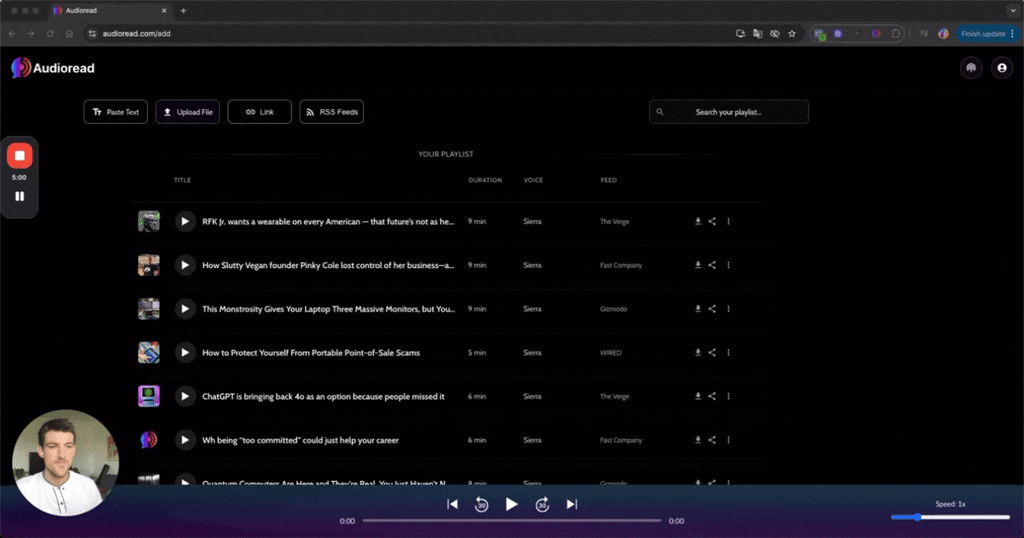The height and width of the screenshot is (538, 1024).
Task: Open the user account icon
Action: 1002,68
